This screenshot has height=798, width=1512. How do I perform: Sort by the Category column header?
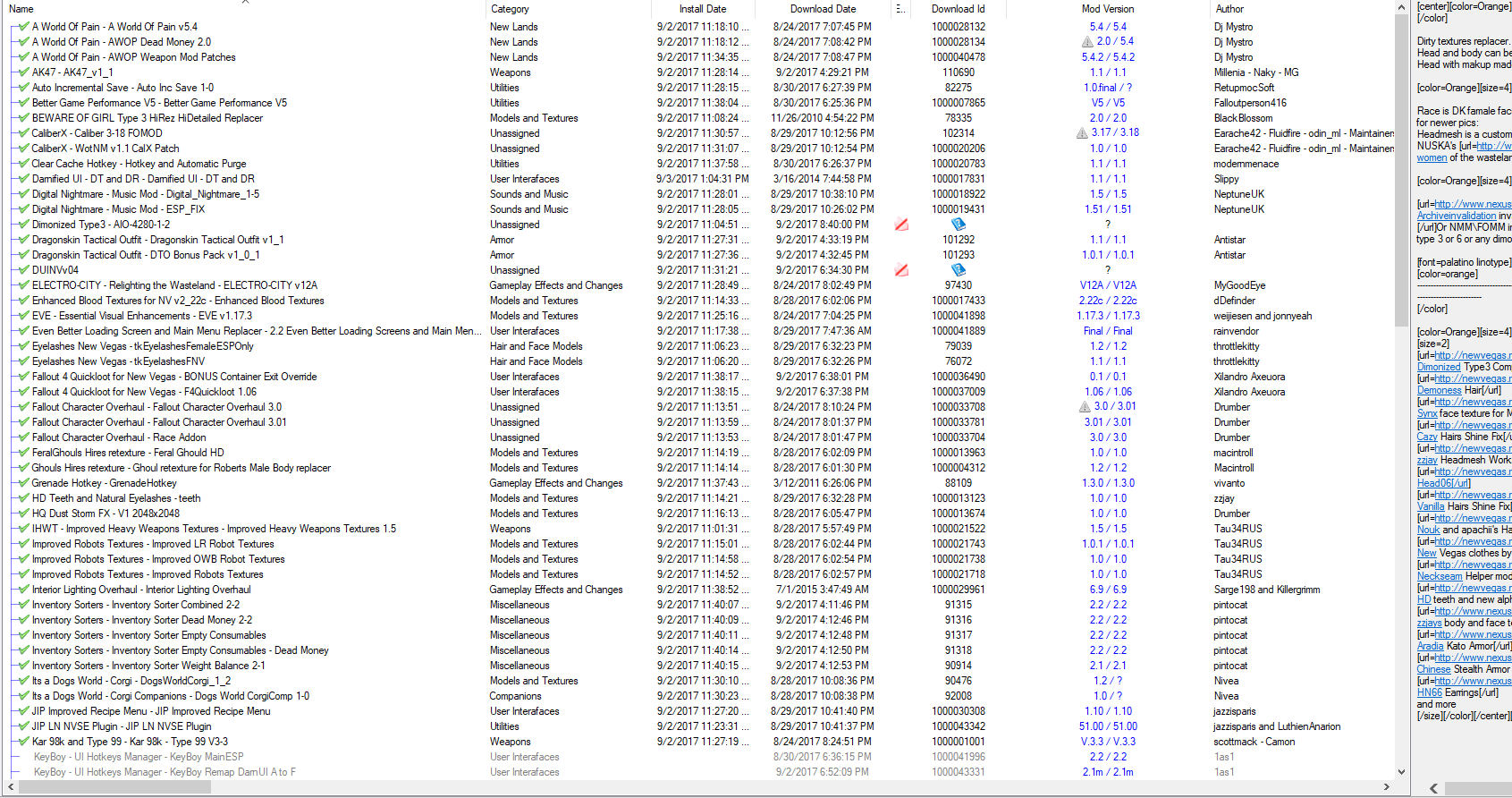point(567,9)
